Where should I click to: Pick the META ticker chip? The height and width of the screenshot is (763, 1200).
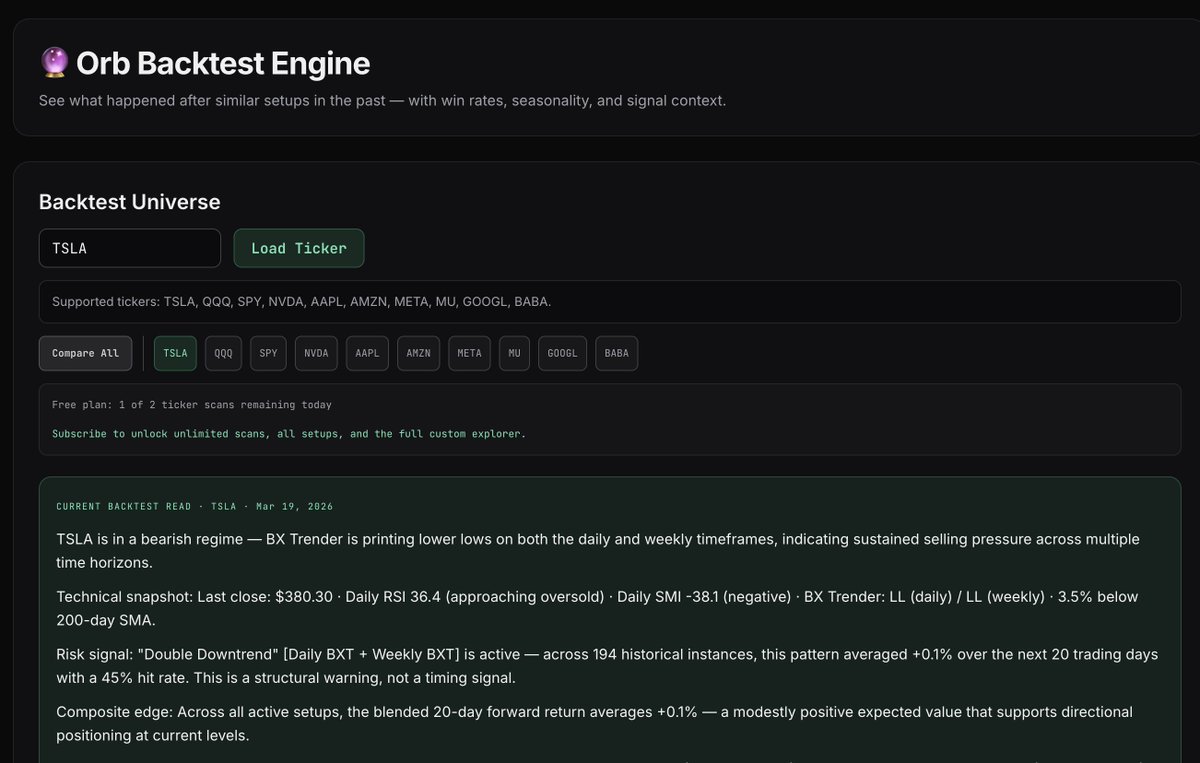(x=469, y=353)
